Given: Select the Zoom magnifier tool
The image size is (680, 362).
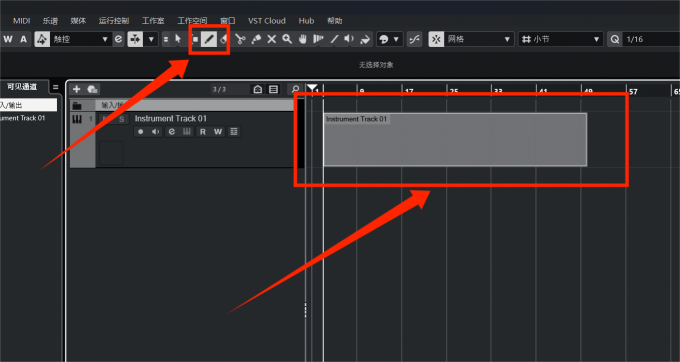Looking at the screenshot, I should tap(287, 39).
